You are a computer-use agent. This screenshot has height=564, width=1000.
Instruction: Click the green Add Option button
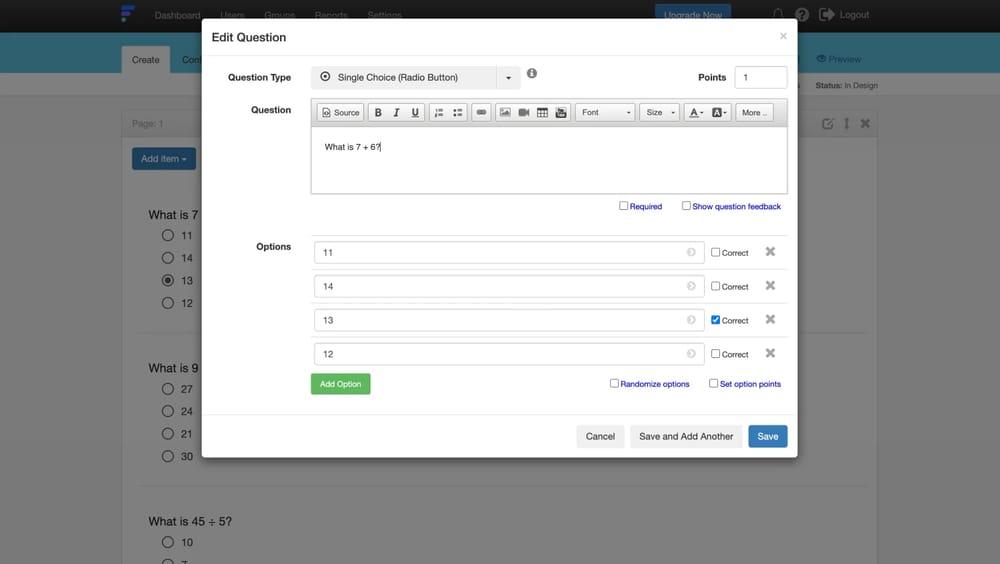tap(341, 384)
